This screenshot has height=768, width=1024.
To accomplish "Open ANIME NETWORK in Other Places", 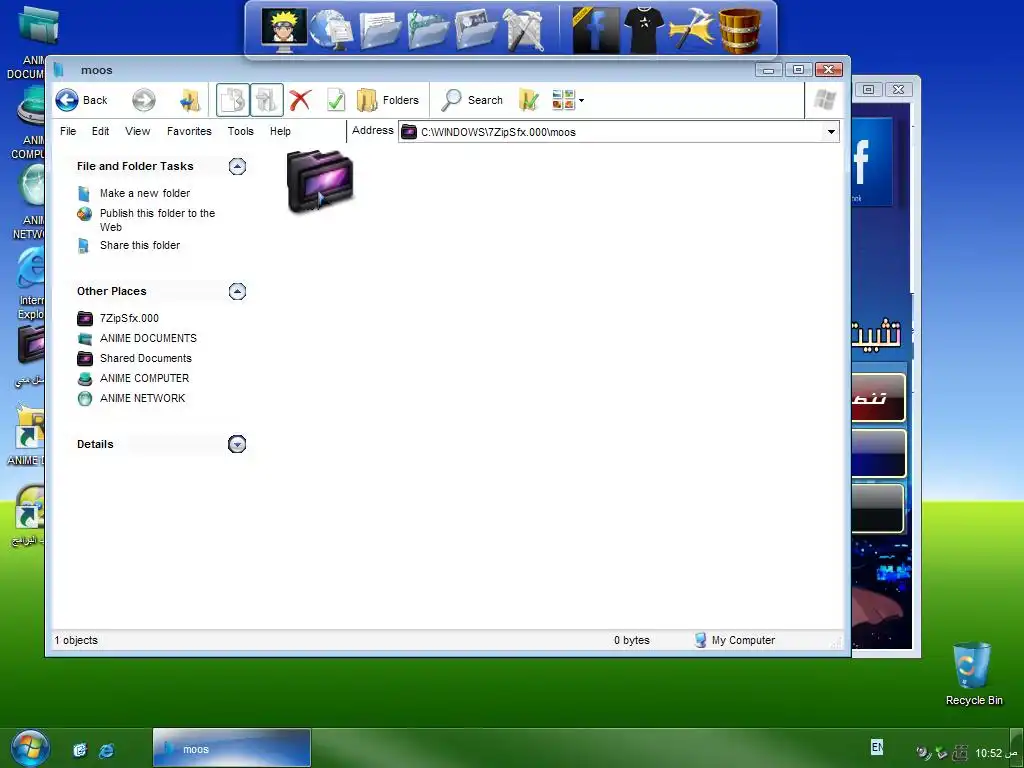I will [x=142, y=398].
